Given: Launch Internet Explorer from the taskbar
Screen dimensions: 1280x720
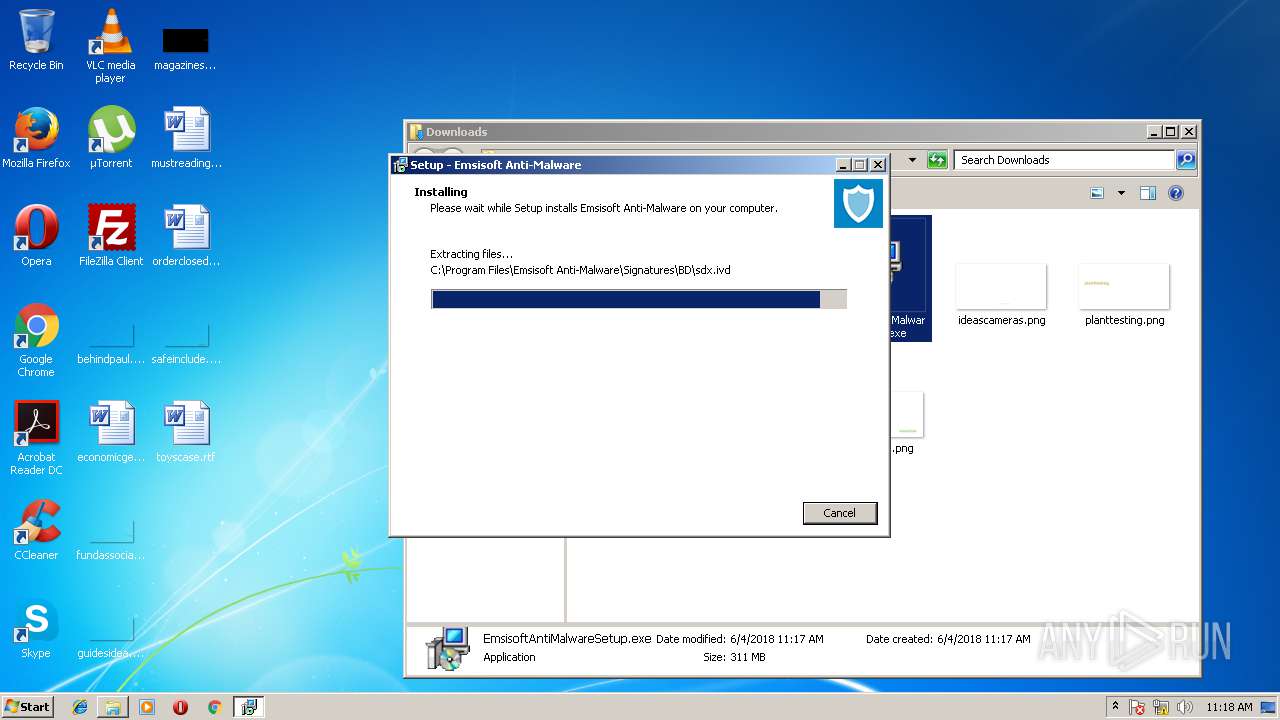Looking at the screenshot, I should 80,707.
